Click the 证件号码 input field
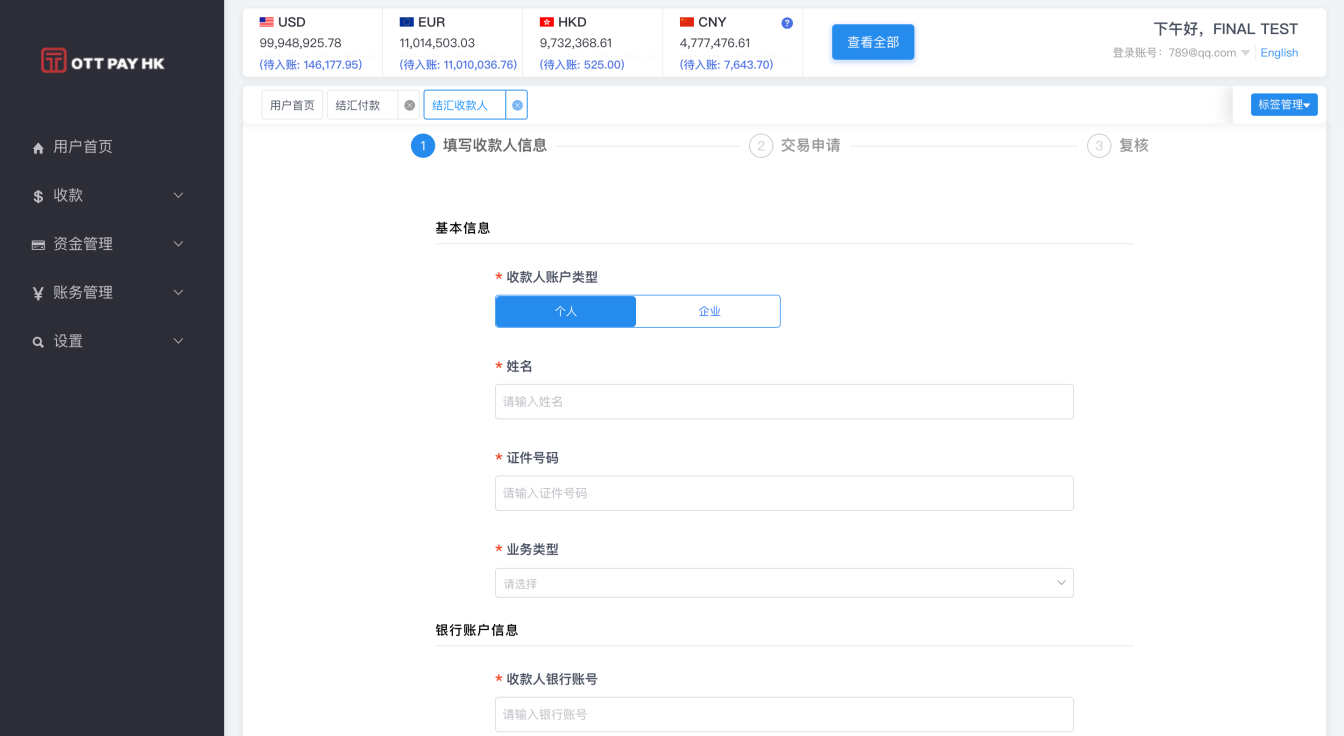The width and height of the screenshot is (1344, 736). click(x=784, y=493)
